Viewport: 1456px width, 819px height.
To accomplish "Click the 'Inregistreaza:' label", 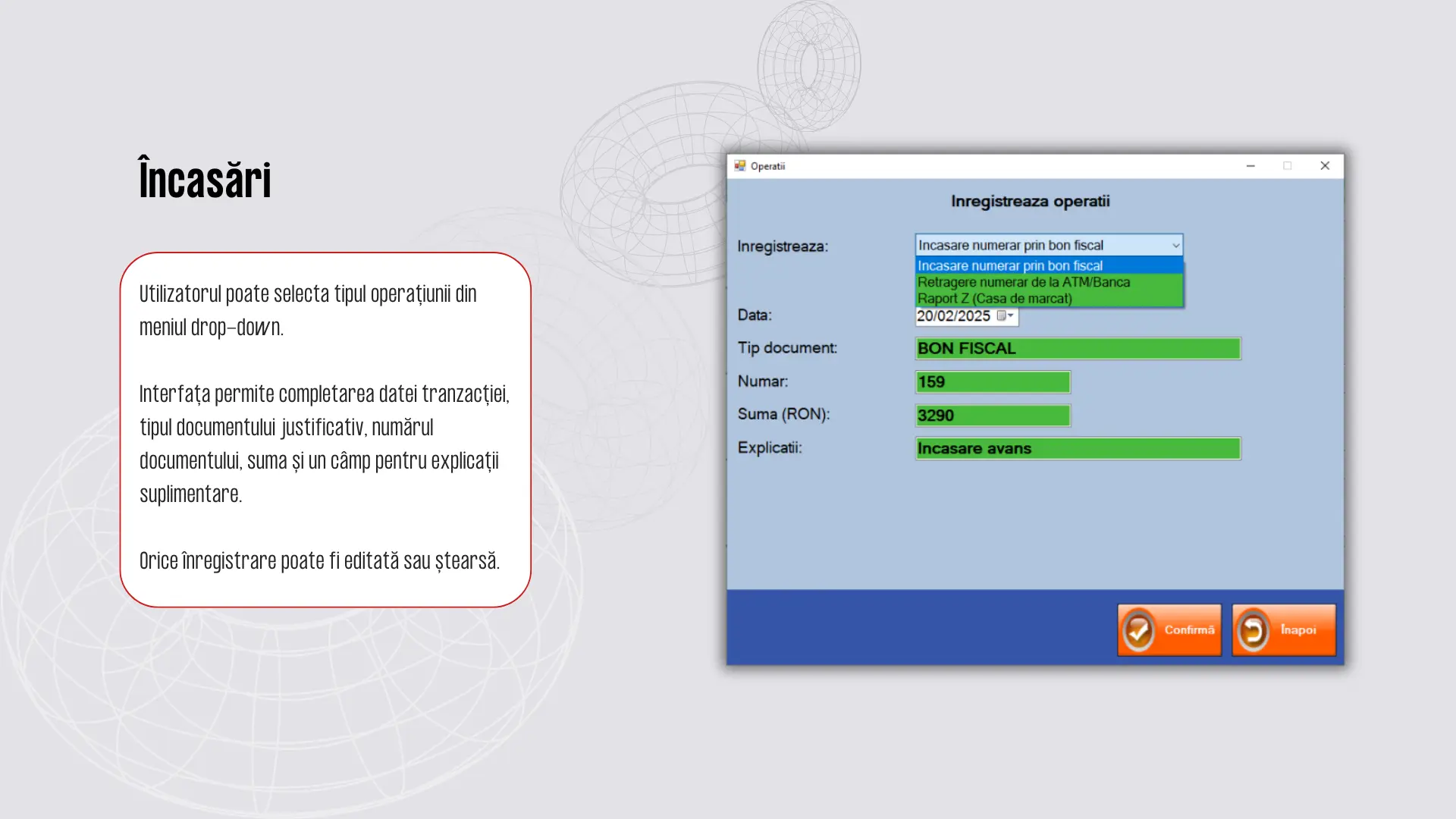I will (x=783, y=246).
